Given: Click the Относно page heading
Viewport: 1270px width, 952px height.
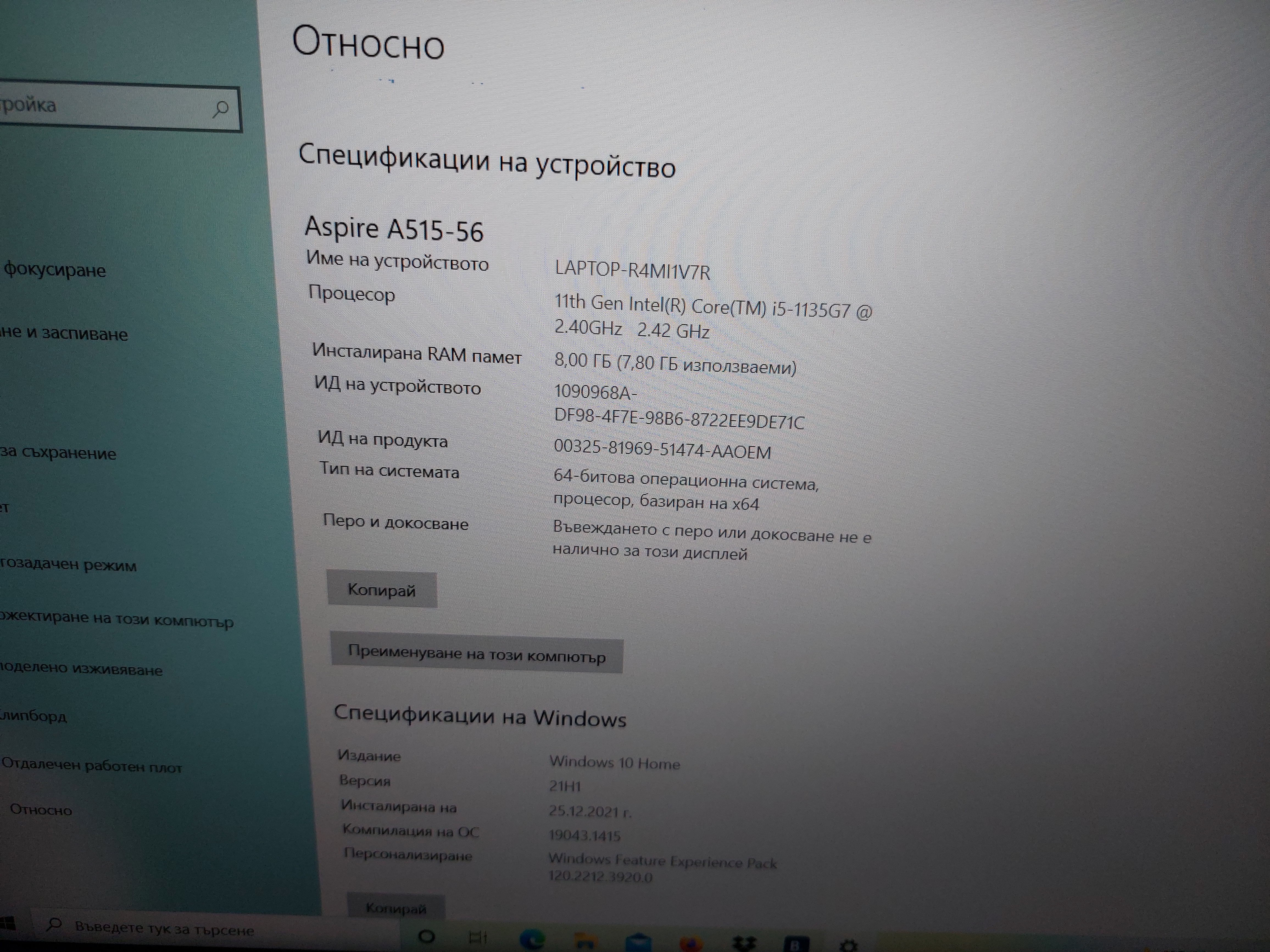Looking at the screenshot, I should [x=368, y=43].
